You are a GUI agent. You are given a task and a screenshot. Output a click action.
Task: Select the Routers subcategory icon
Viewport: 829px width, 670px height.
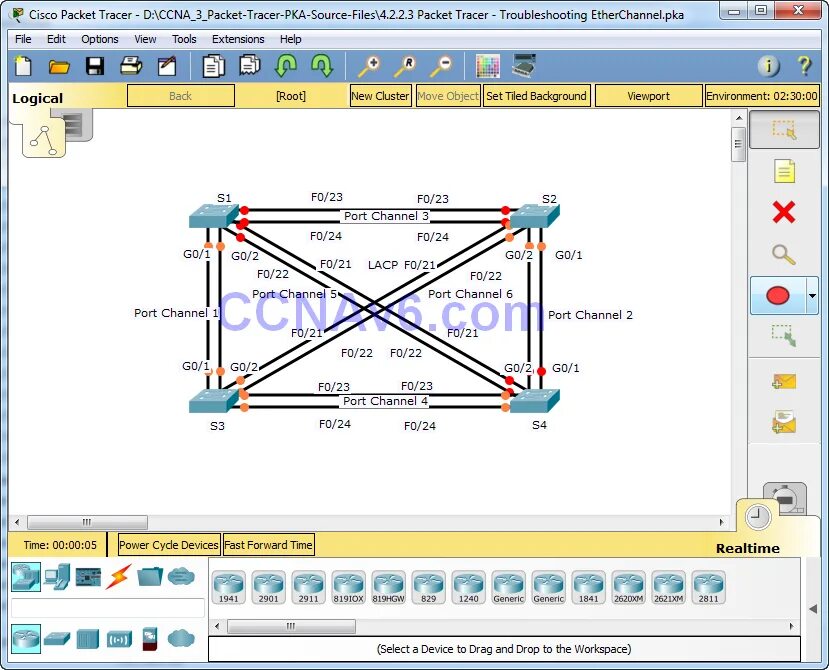[26, 638]
